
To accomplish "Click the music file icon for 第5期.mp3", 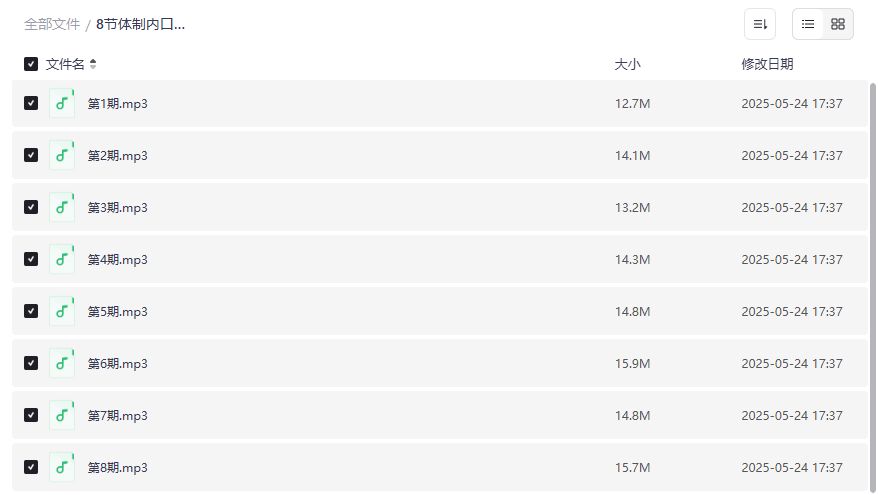I will (x=62, y=312).
